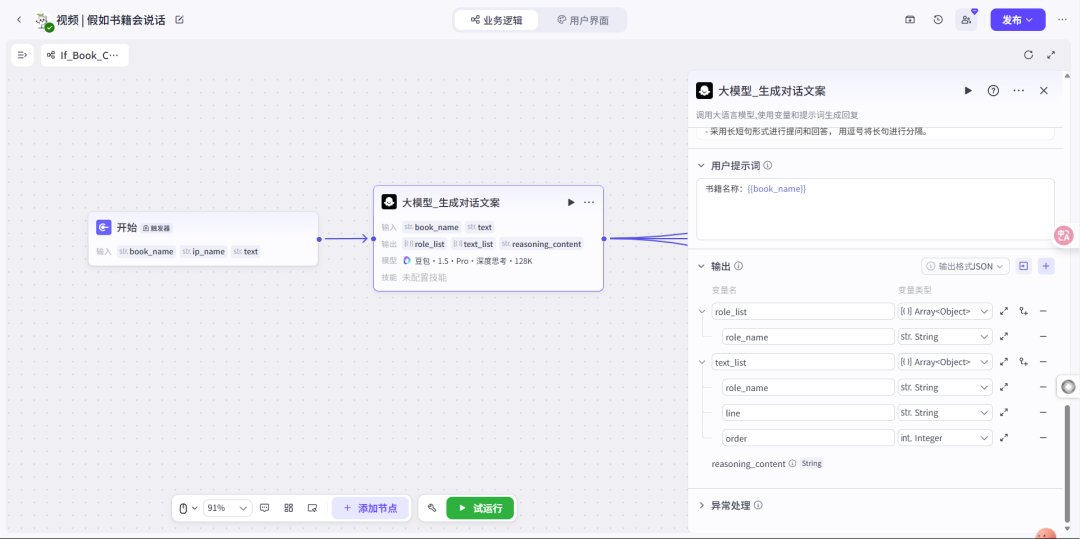Change the type dropdown for the line variable
The width and height of the screenshot is (1080, 539).
(945, 413)
